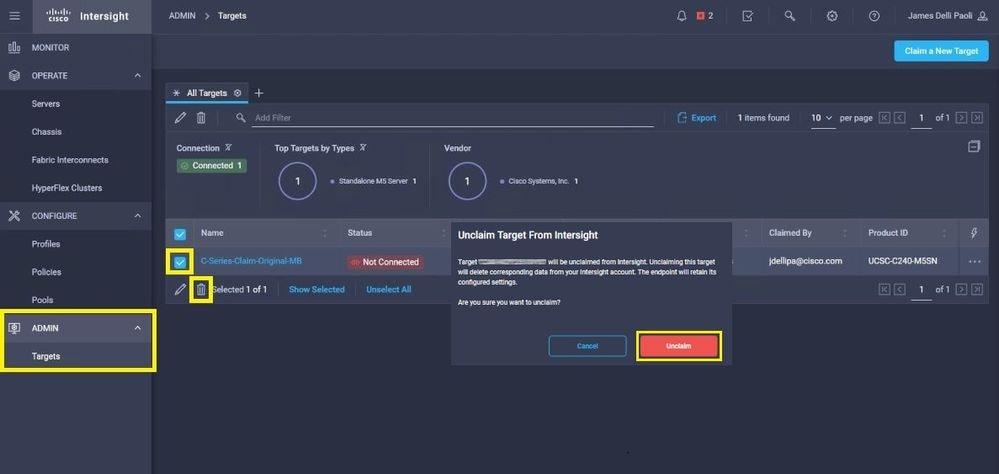
Task: Click ADMIN in the breadcrumb
Action: [182, 16]
